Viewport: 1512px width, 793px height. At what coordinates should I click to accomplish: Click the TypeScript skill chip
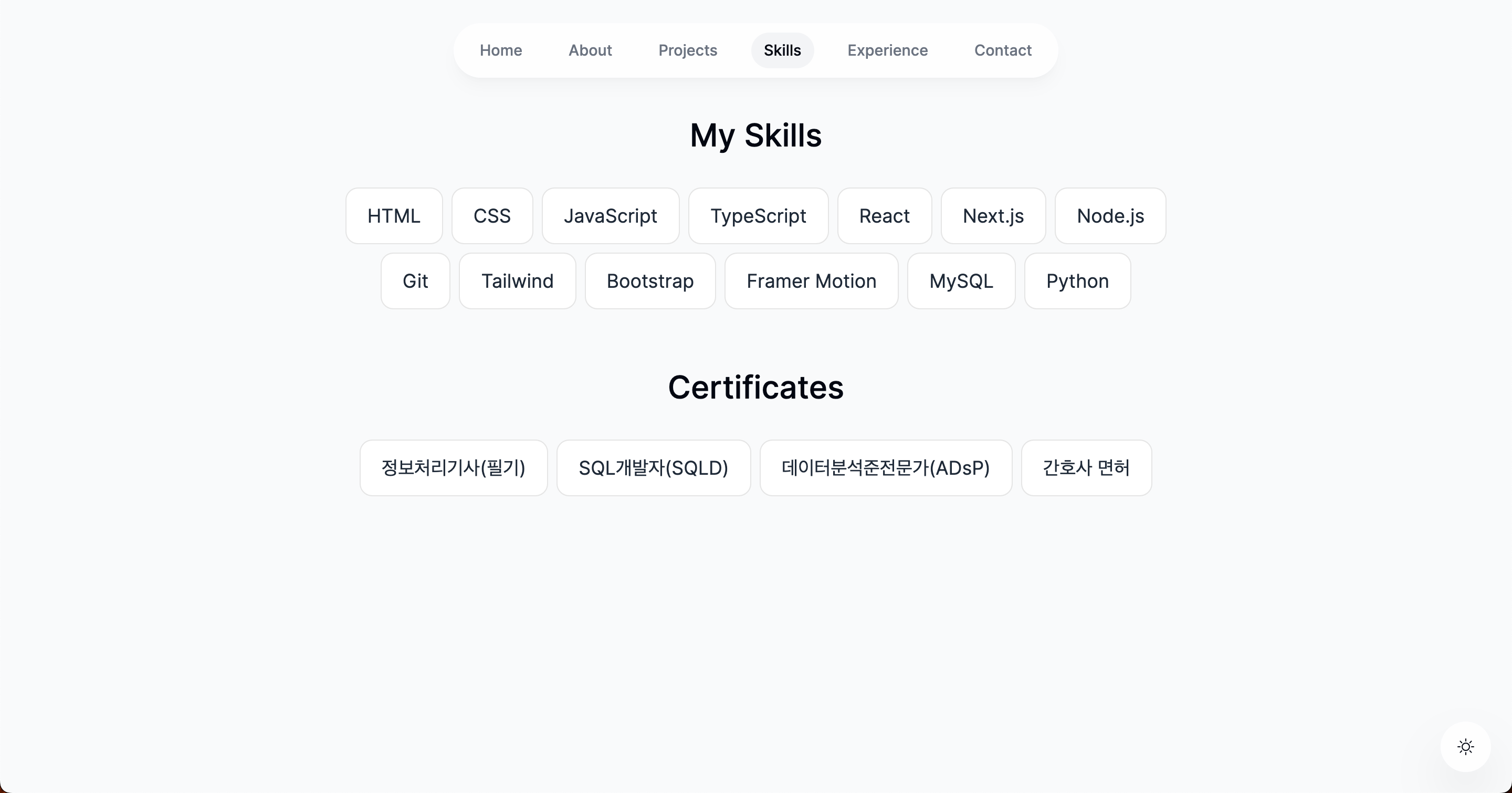click(x=758, y=216)
